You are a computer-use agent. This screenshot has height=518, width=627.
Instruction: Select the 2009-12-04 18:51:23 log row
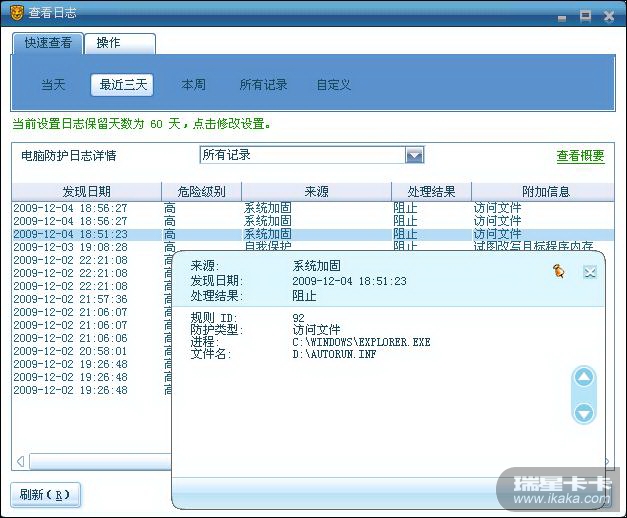(313, 234)
